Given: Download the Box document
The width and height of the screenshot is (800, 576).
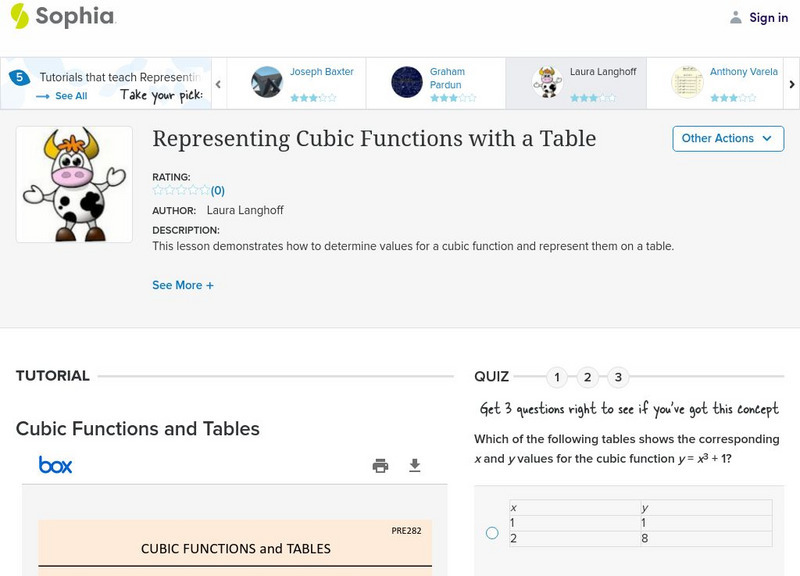Looking at the screenshot, I should coord(415,465).
